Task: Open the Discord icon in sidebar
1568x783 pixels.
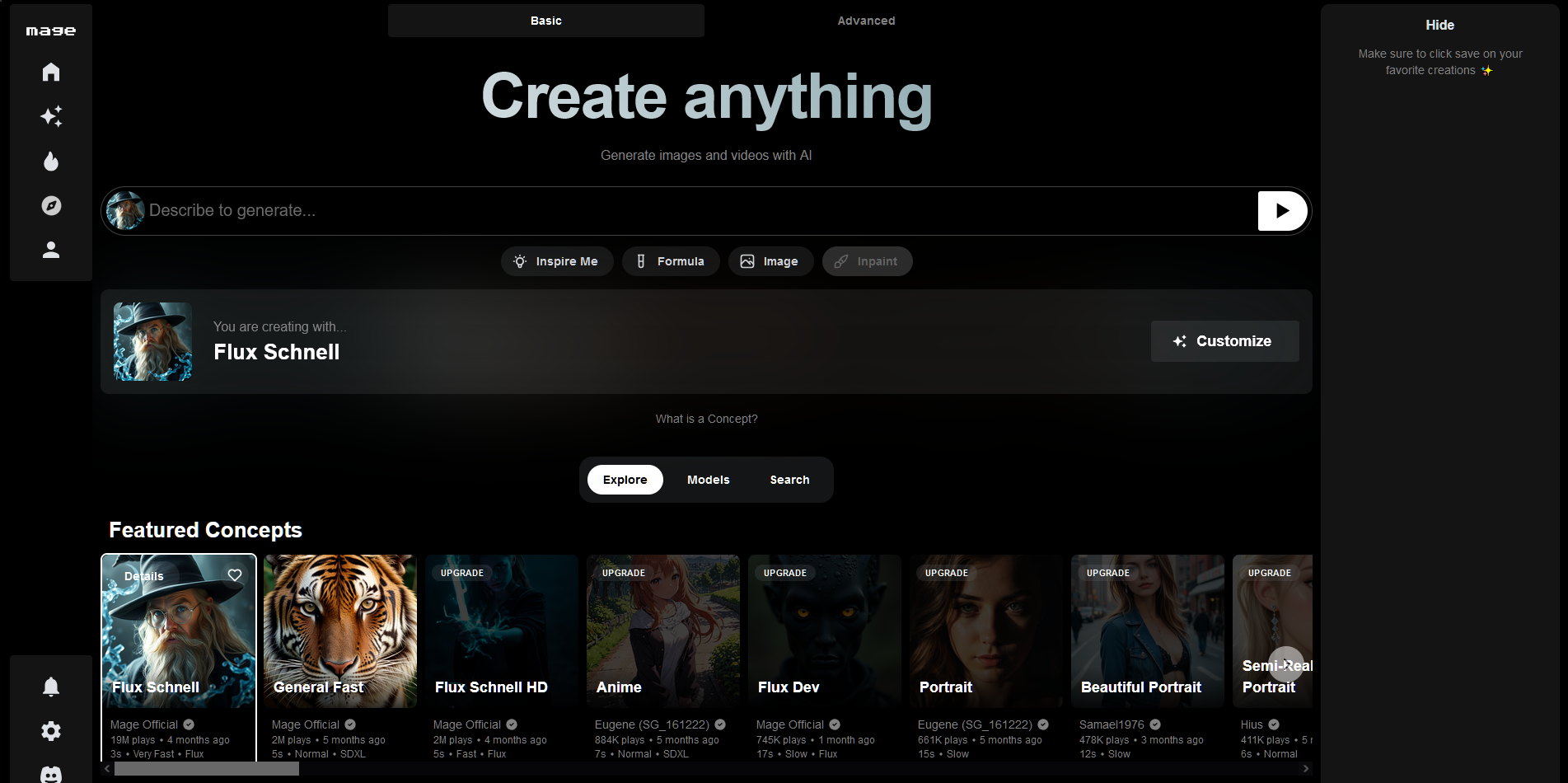Action: click(x=51, y=774)
